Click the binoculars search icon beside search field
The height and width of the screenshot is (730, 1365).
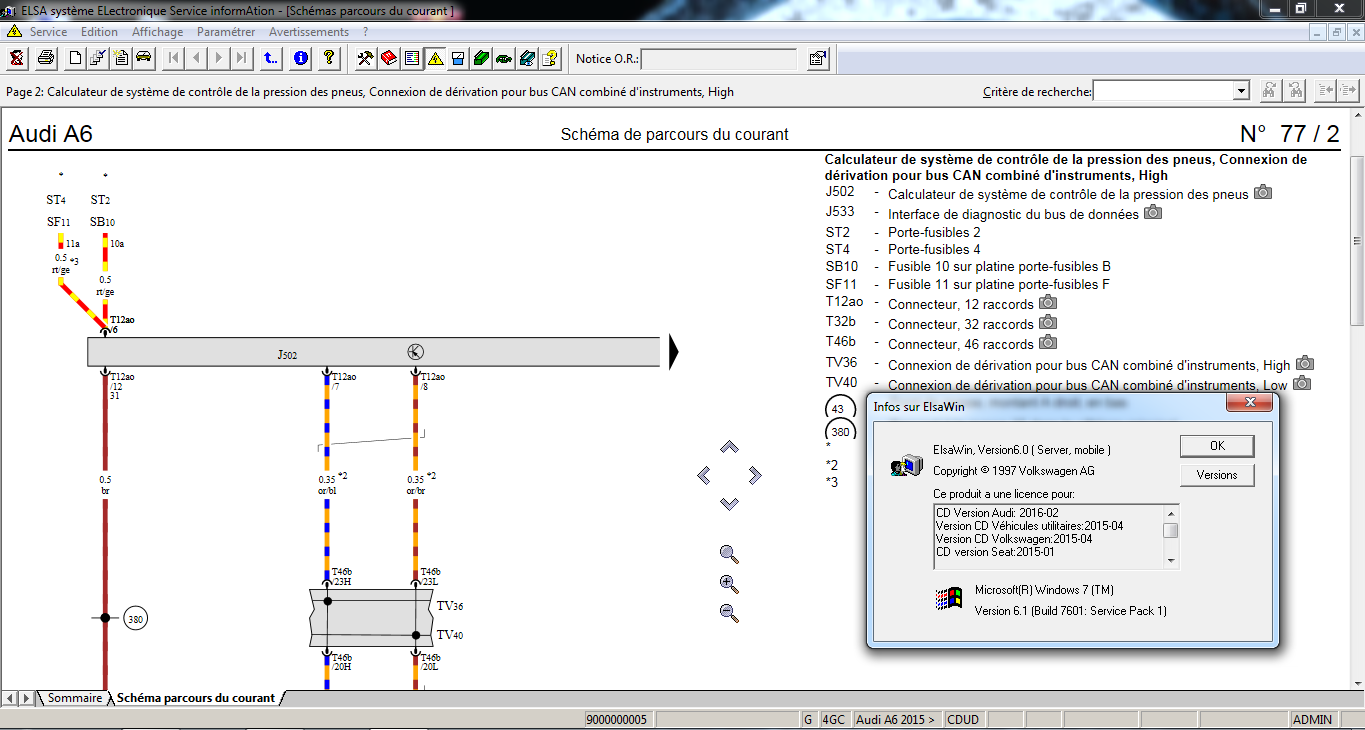tap(1269, 91)
